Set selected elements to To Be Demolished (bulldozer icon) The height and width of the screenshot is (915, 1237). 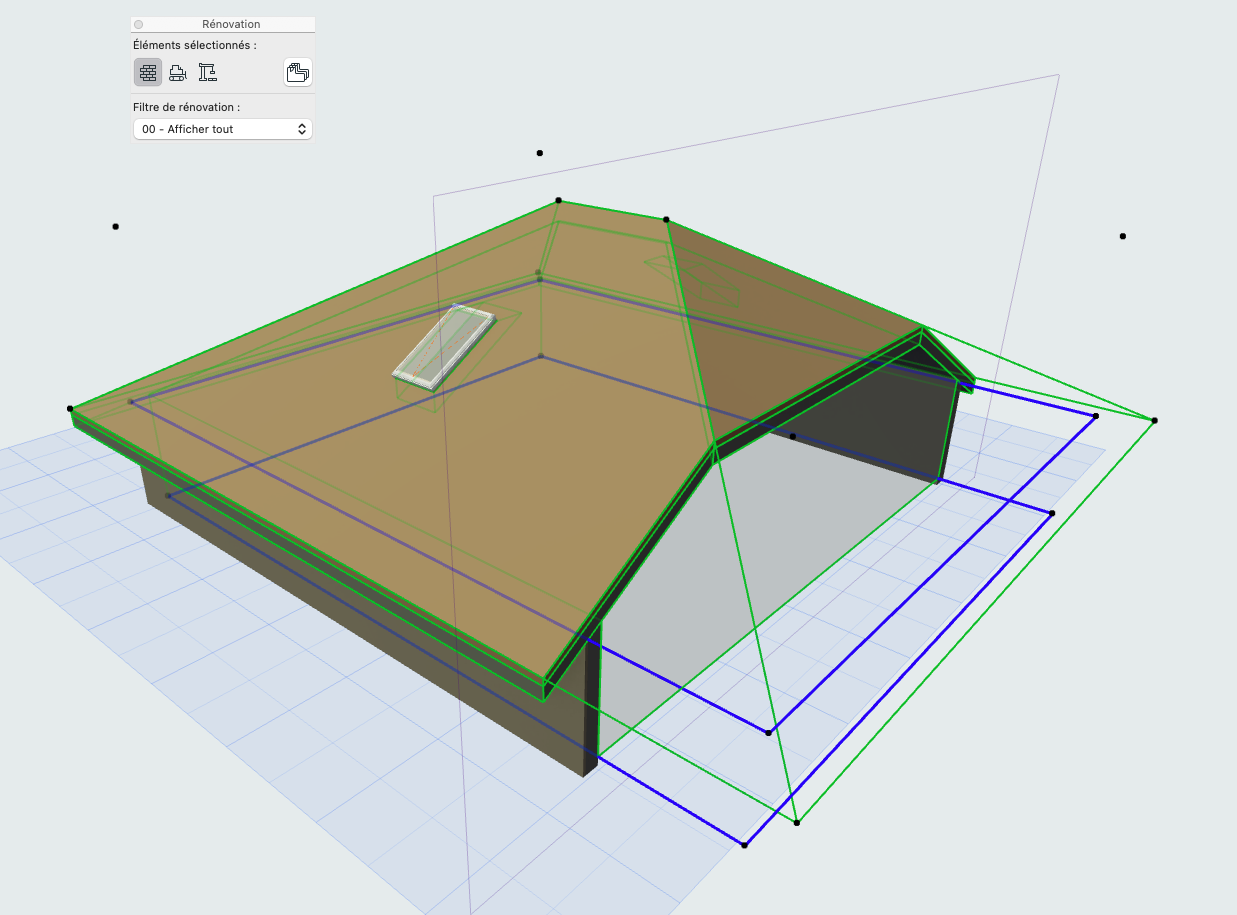click(178, 72)
